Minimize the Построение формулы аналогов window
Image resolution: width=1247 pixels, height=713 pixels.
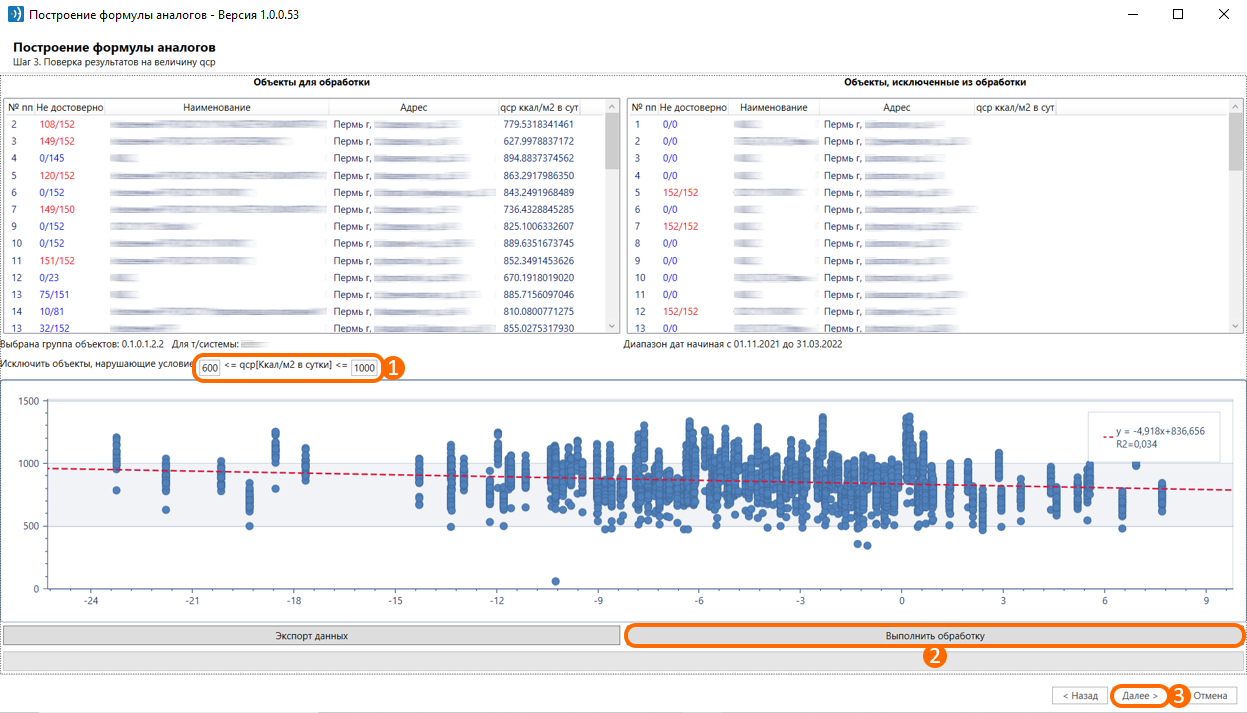click(x=1132, y=15)
